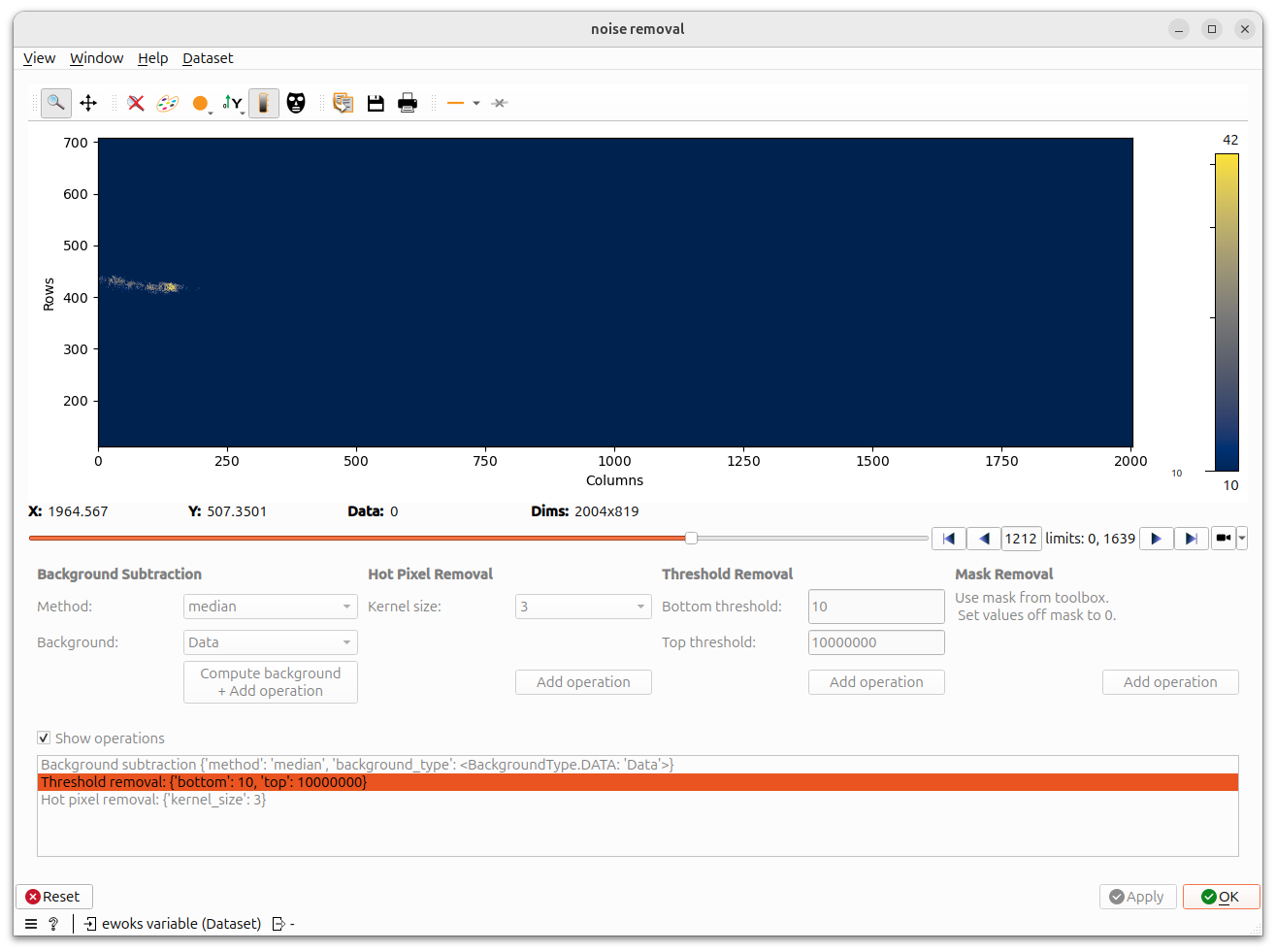
Task: Click the Dims value 2004x819
Action: pyautogui.click(x=606, y=511)
